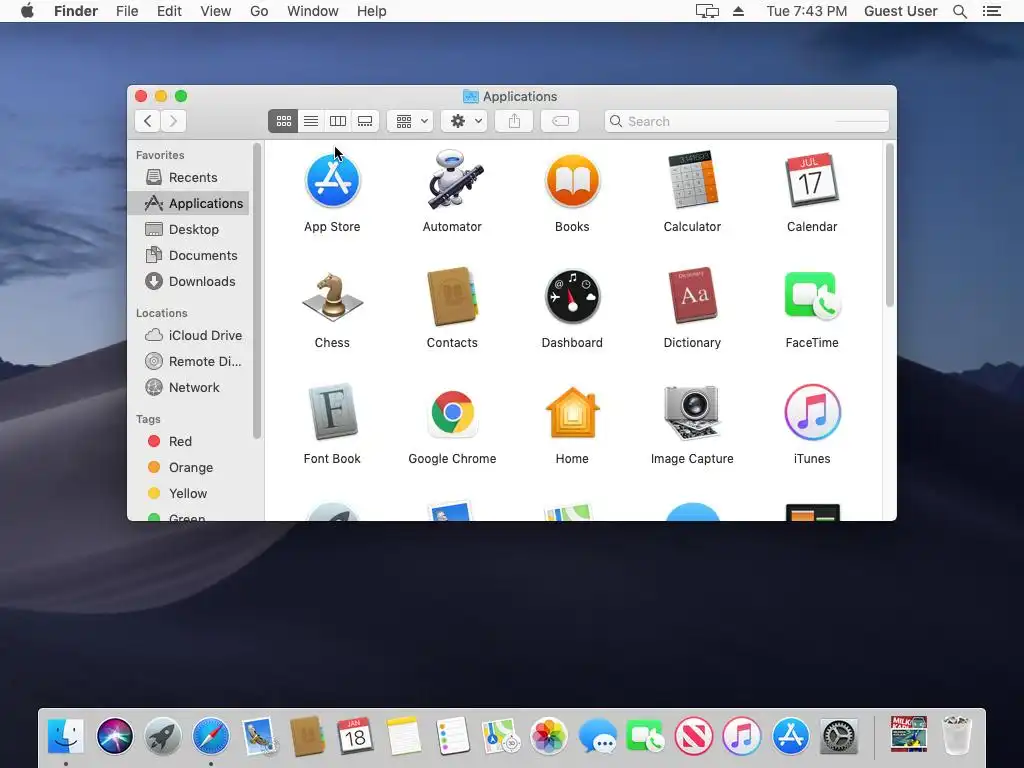Select the Font Book app icon
This screenshot has width=1024, height=768.
[332, 412]
